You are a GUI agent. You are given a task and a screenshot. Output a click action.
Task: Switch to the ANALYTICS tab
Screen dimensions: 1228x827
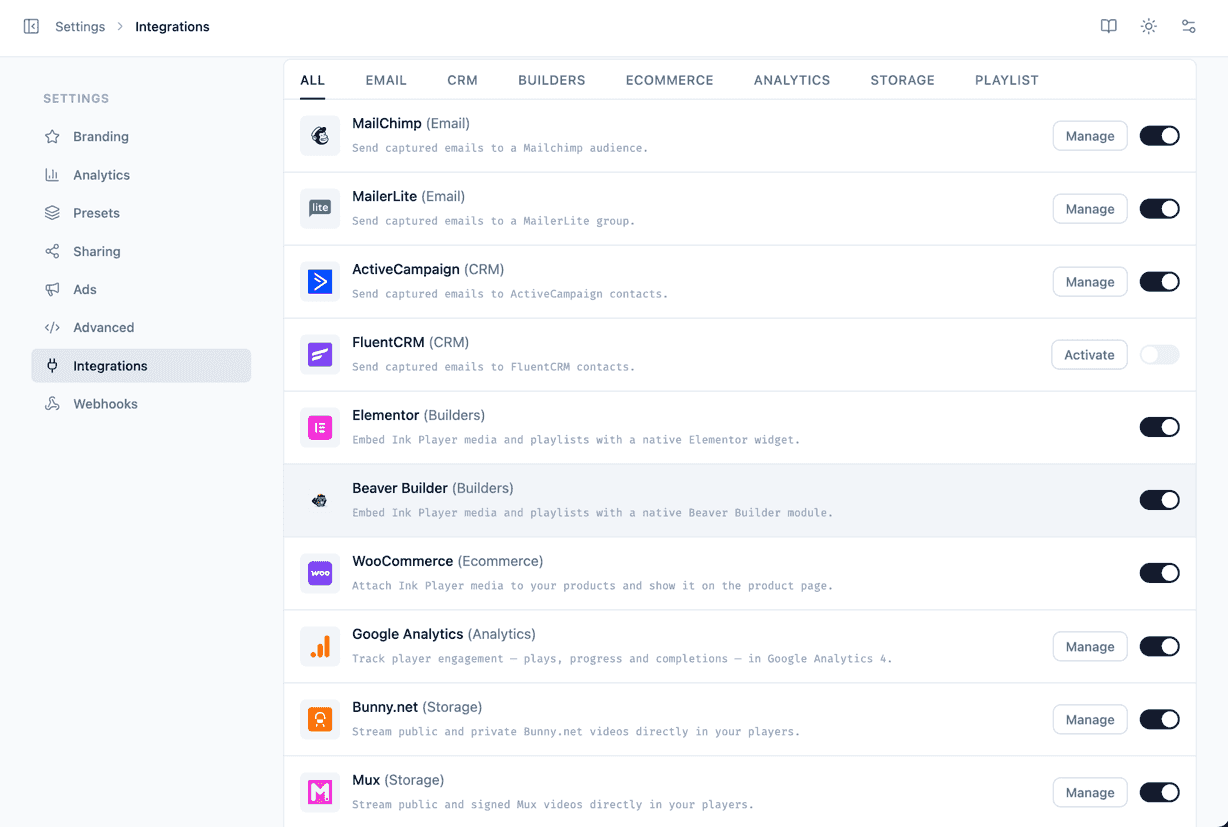[x=792, y=80]
